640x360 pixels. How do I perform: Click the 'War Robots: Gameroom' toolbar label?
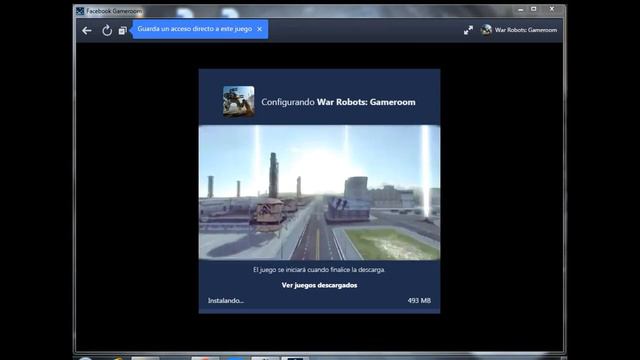[x=526, y=30]
